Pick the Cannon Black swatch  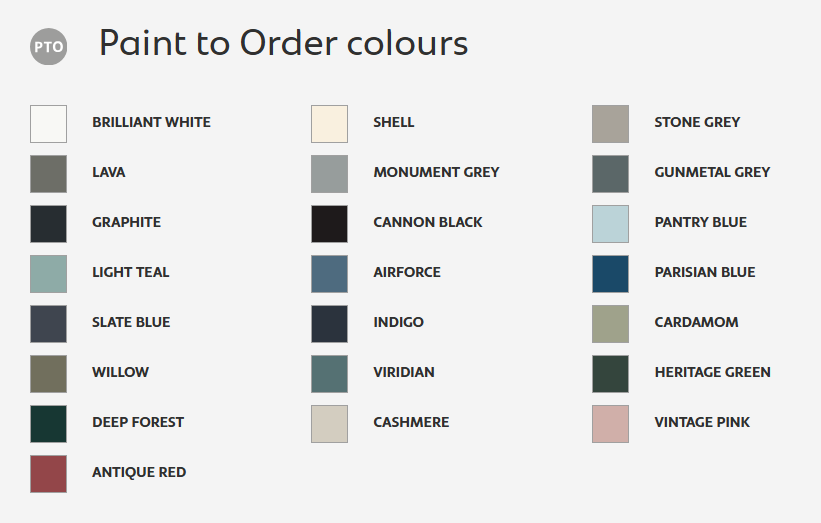click(x=329, y=224)
